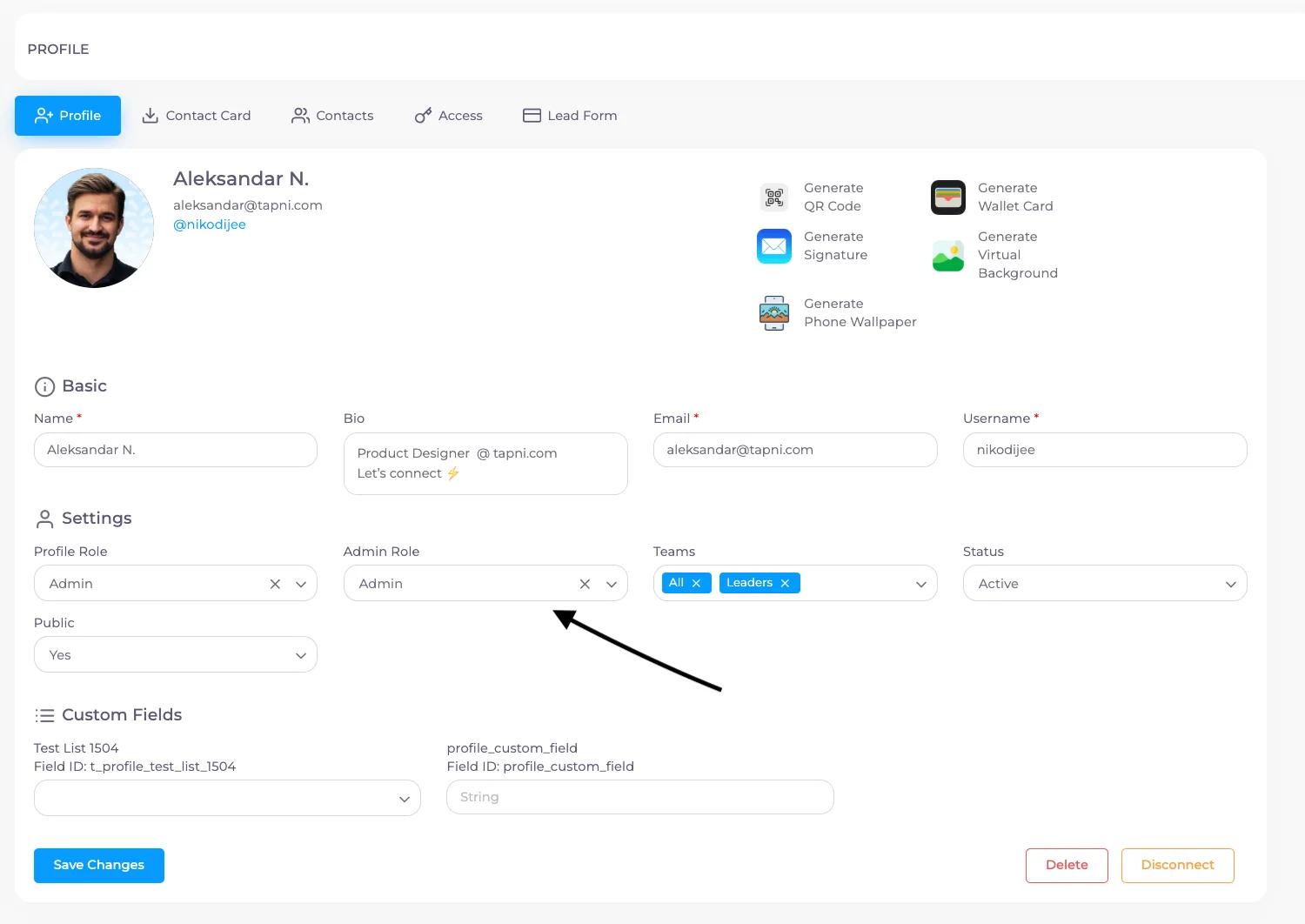Click the Generate Signature envelope icon
This screenshot has width=1305, height=924.
point(774,246)
